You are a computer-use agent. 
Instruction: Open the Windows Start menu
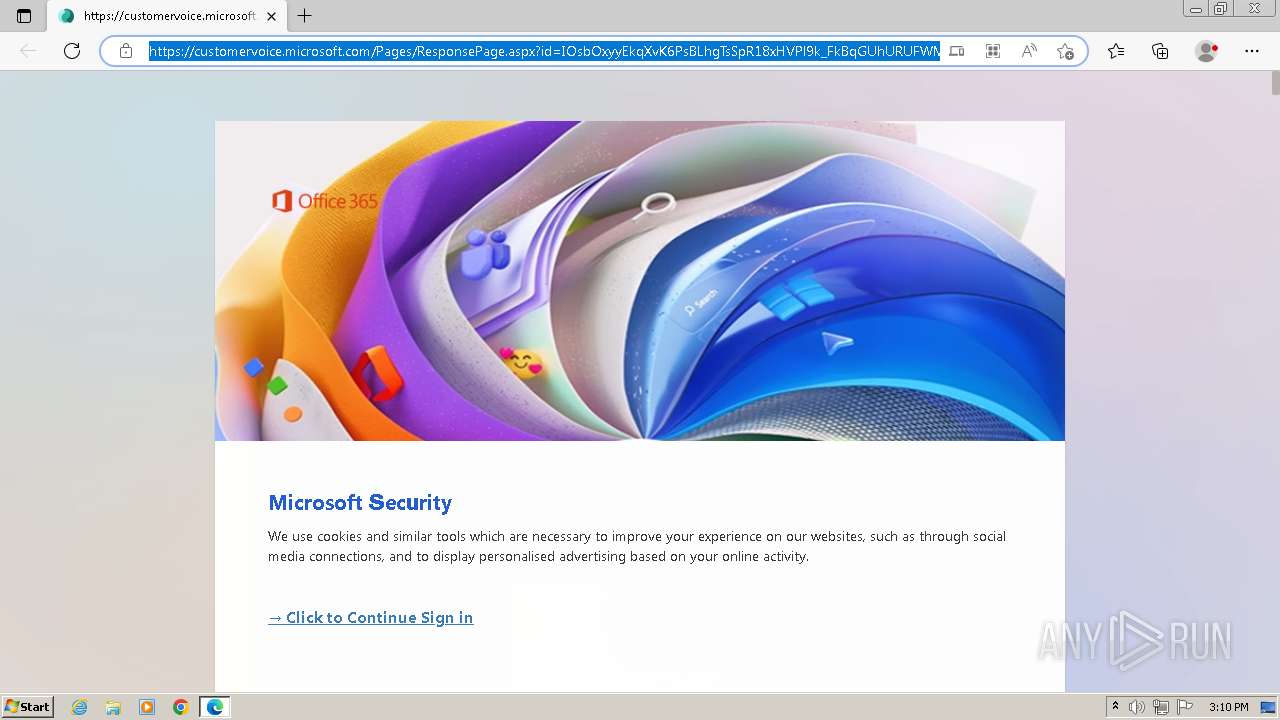click(x=27, y=707)
